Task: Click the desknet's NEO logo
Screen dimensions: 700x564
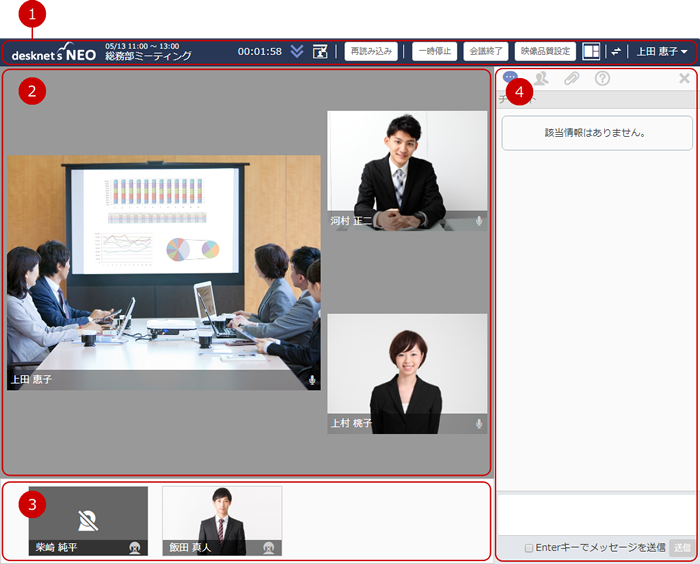Action: [x=54, y=51]
